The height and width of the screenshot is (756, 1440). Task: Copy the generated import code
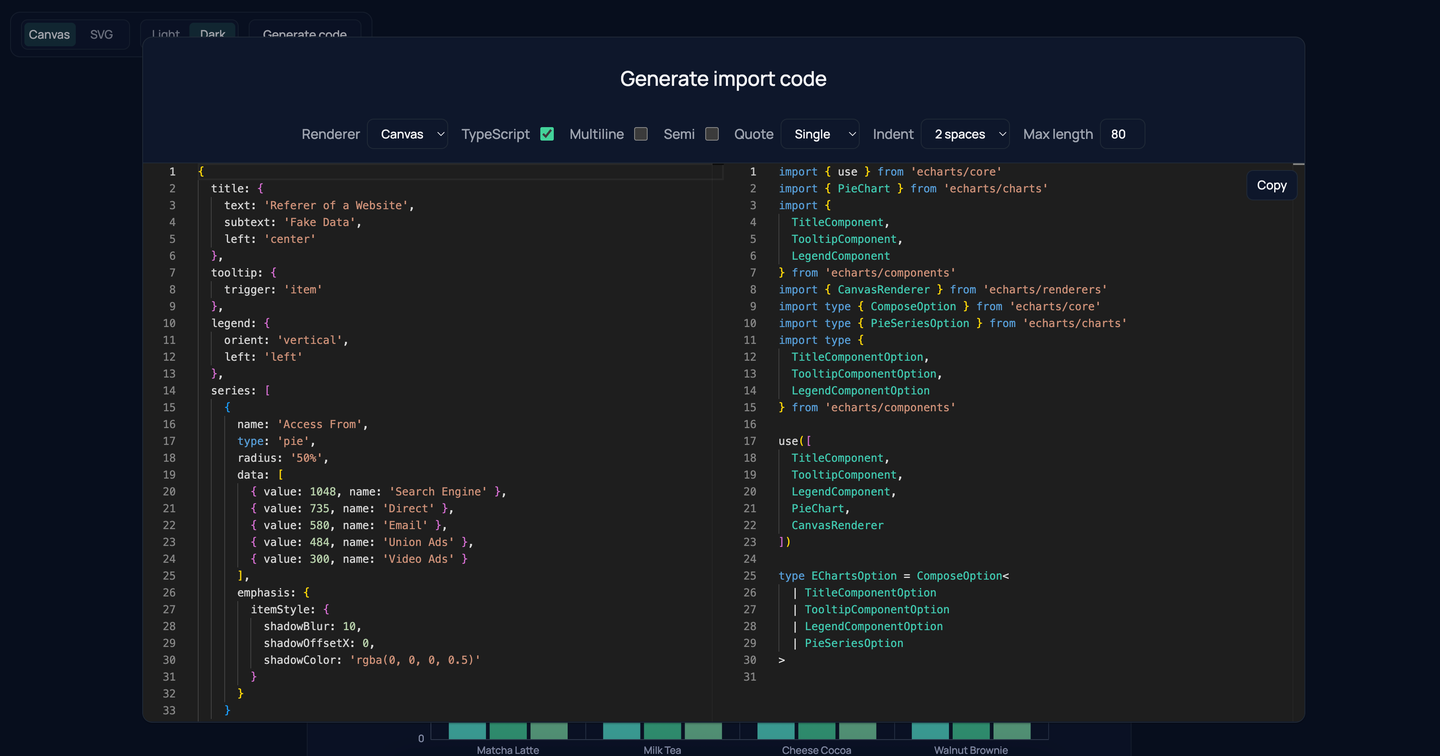[1271, 185]
